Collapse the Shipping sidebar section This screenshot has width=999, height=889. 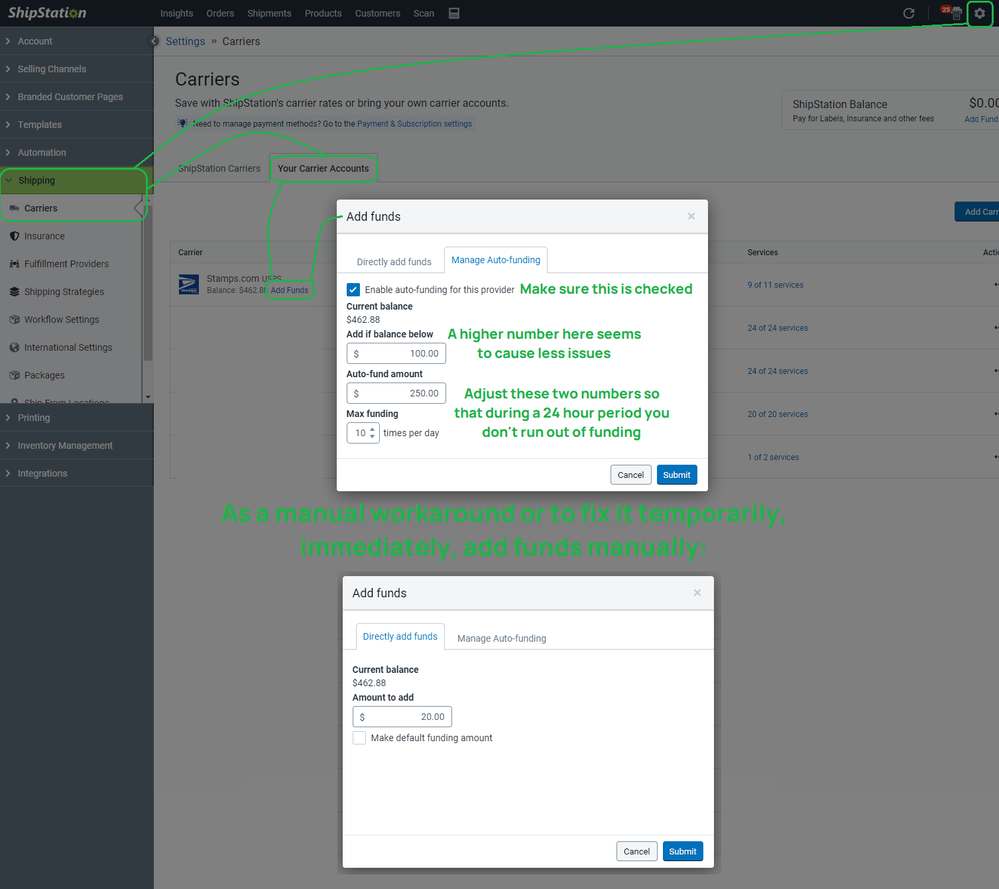[36, 181]
